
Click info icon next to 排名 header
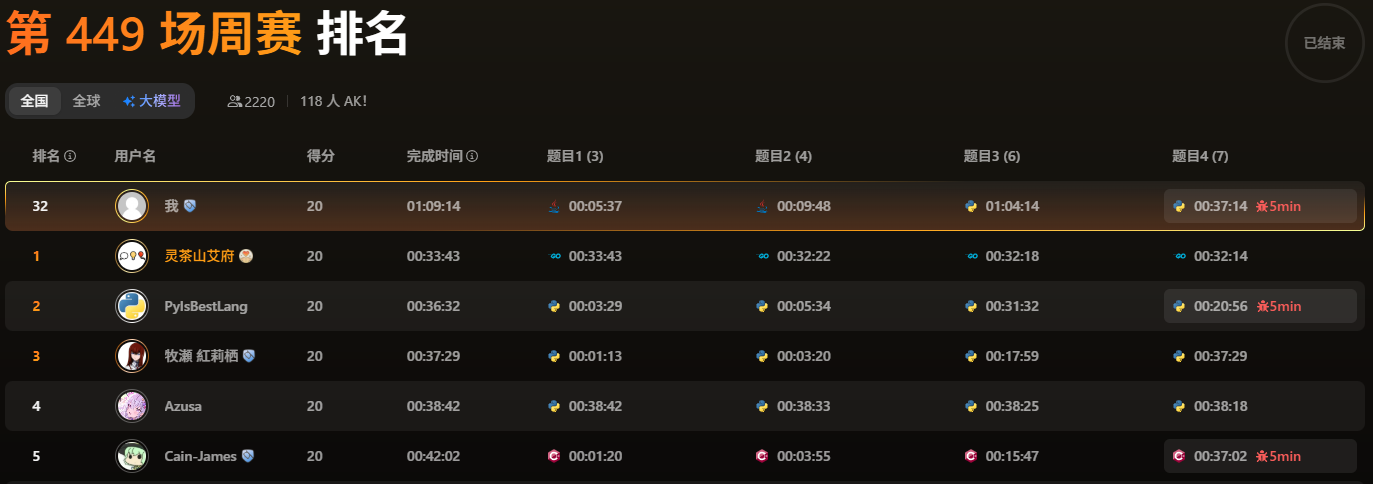(x=70, y=157)
